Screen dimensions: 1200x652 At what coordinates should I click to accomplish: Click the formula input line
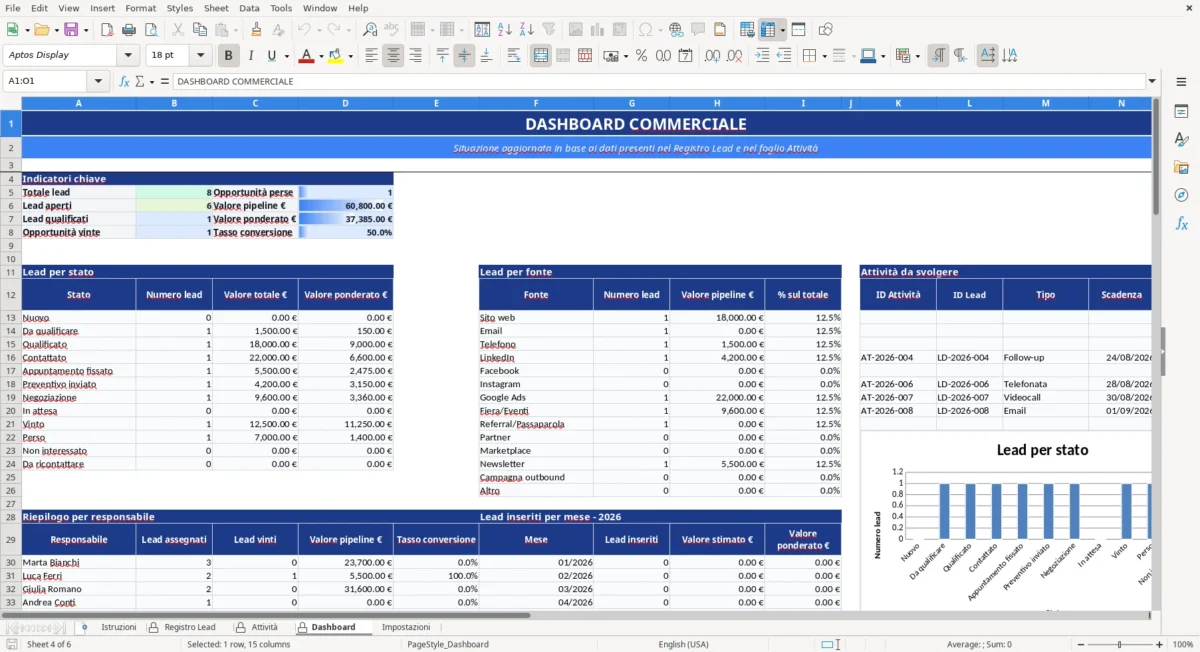coord(658,81)
